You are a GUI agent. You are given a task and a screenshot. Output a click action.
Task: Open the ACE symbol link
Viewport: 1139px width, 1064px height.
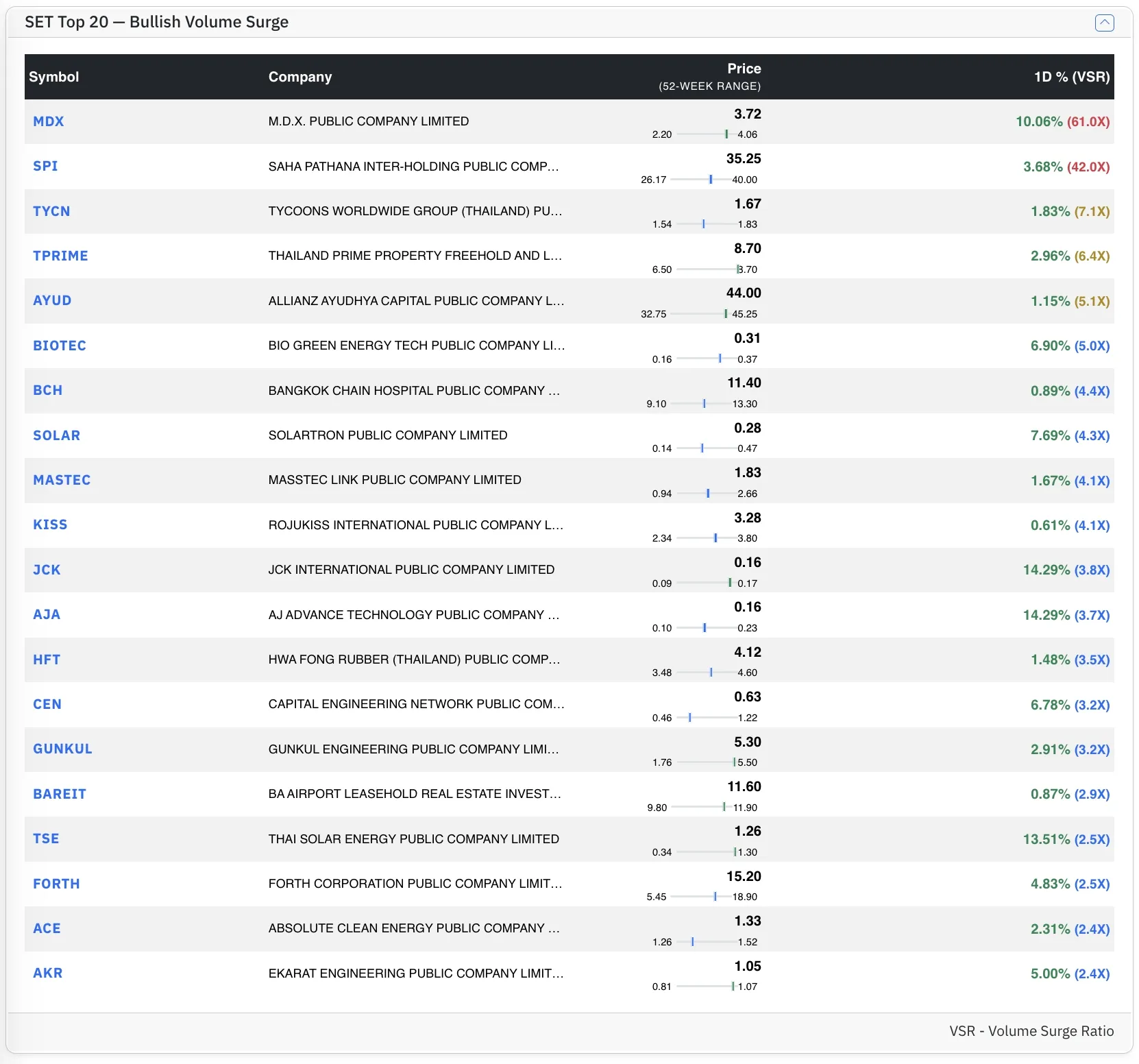coord(47,928)
